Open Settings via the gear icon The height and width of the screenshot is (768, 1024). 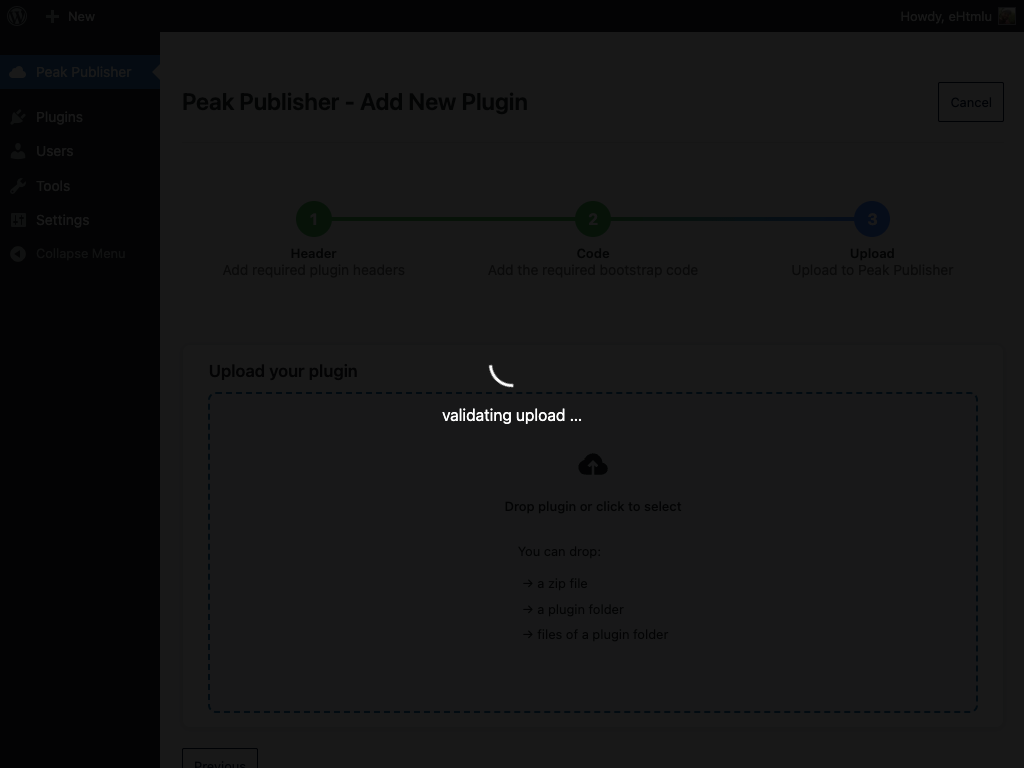pos(18,220)
